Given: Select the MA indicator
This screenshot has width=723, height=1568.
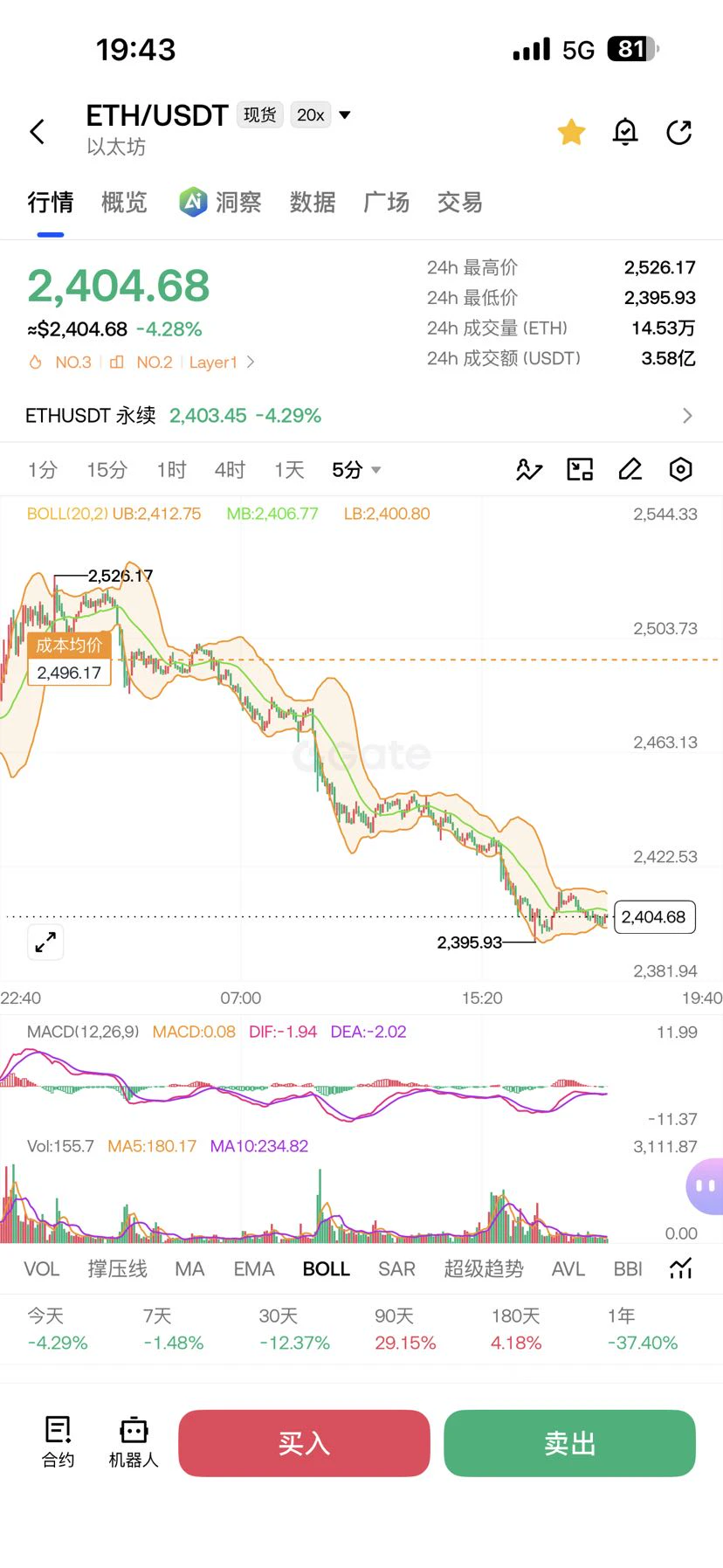Looking at the screenshot, I should pos(189,1269).
